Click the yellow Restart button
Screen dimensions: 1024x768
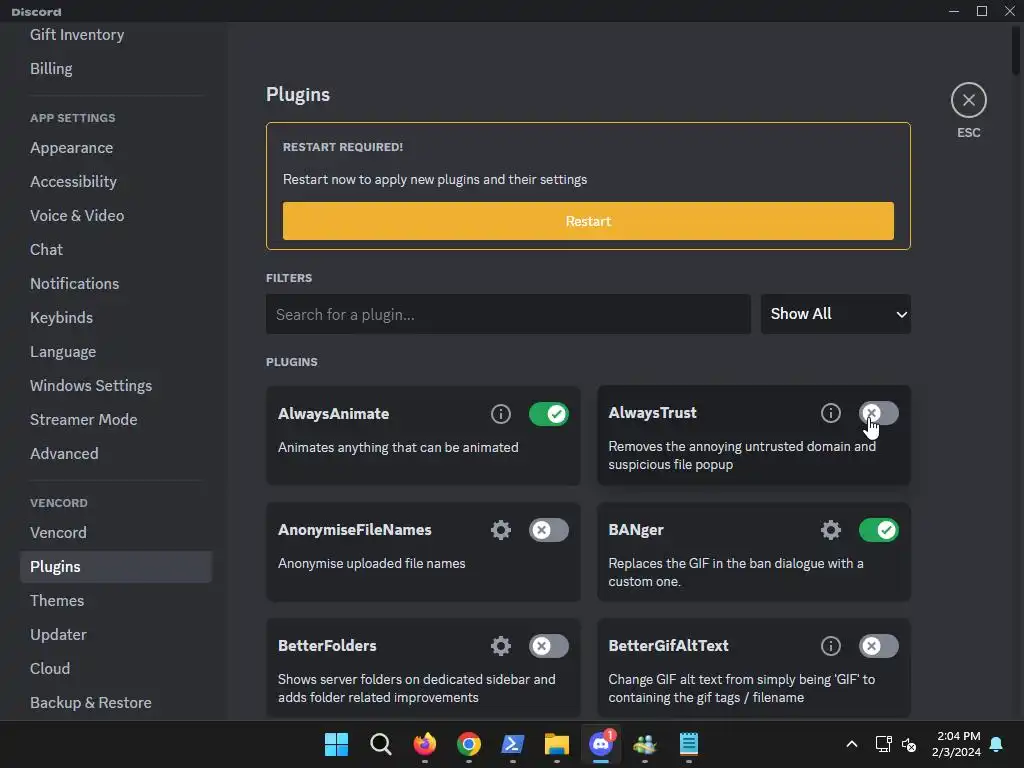point(588,221)
